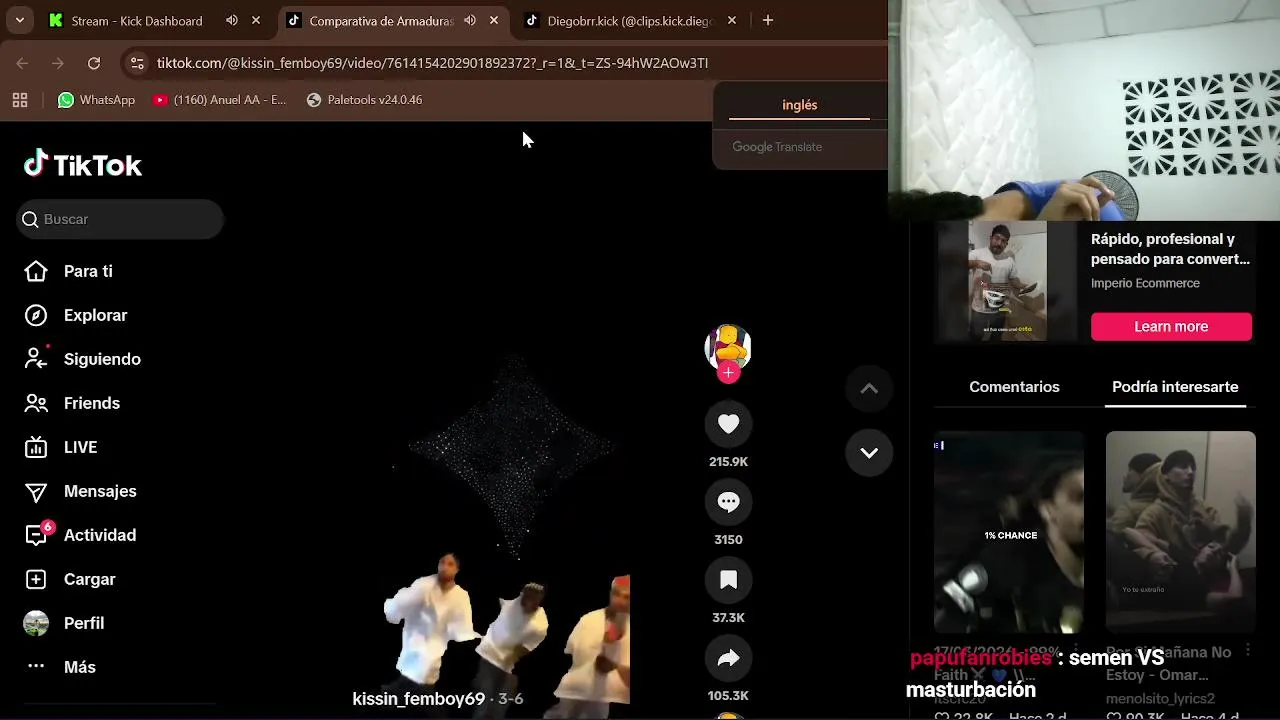Screen dimensions: 1280x720
Task: Click the 37.3K saves count
Action: [x=728, y=618]
